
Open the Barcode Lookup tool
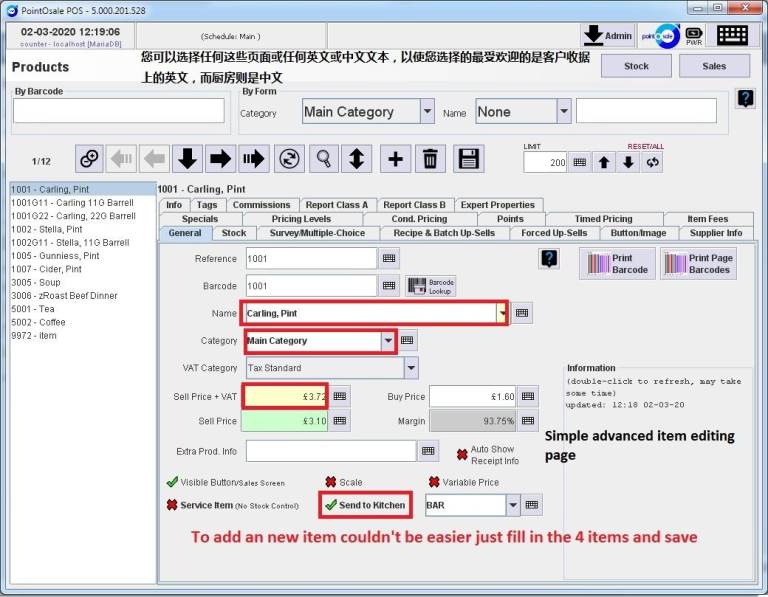431,286
